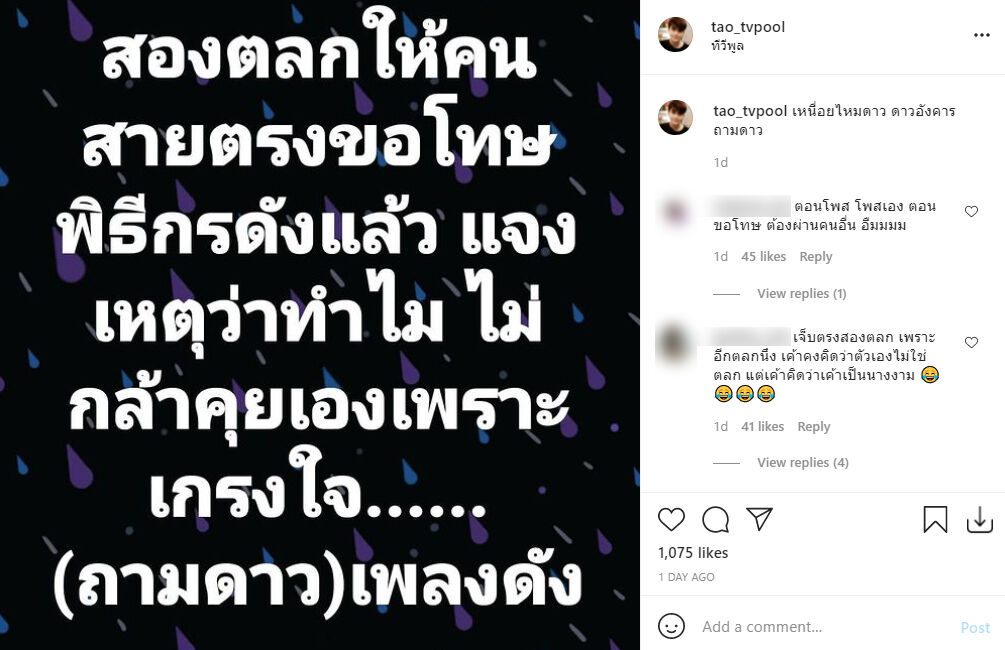View the 1,075 likes list

click(x=693, y=553)
